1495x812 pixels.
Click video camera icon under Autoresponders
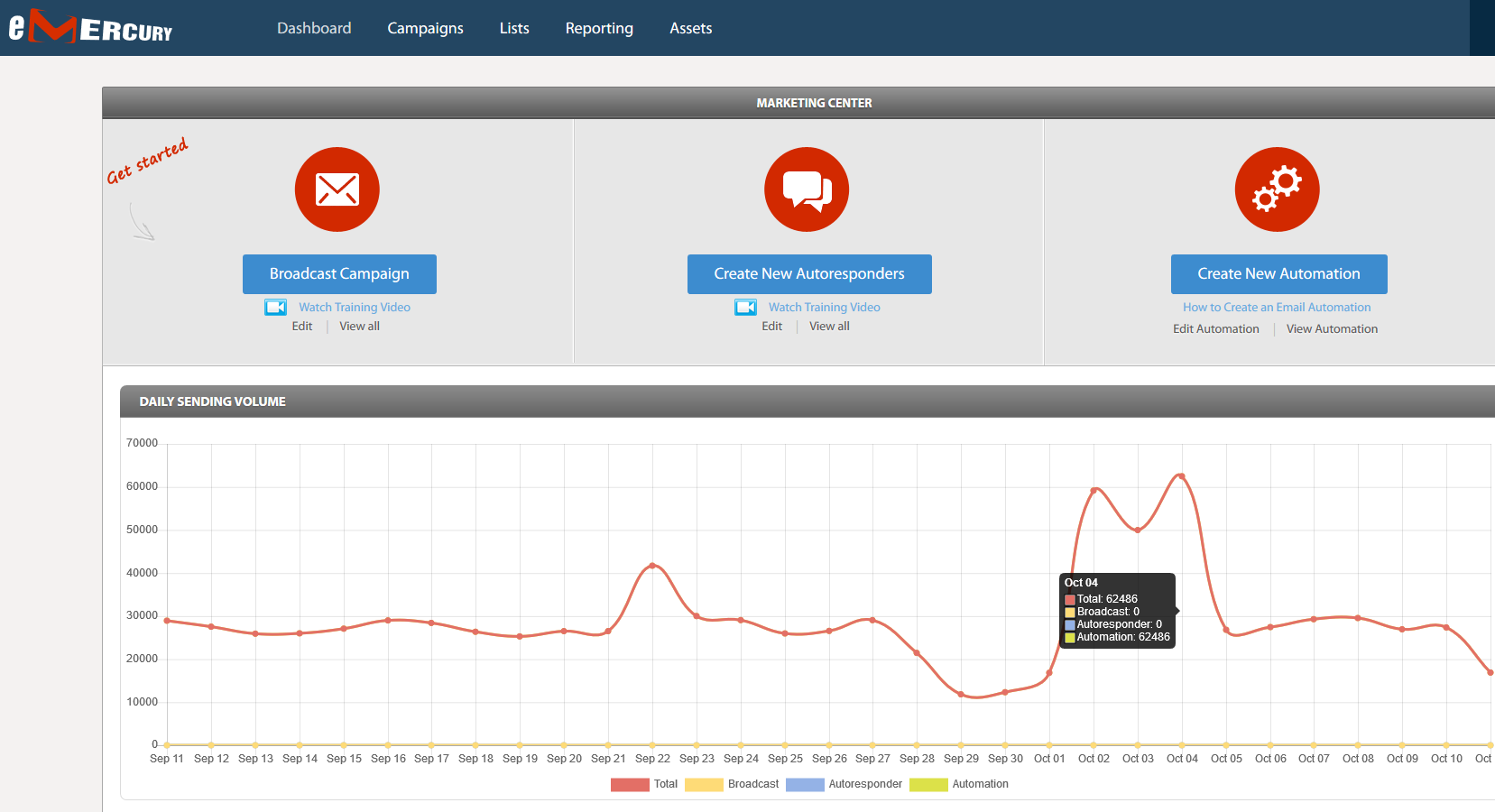pos(745,308)
